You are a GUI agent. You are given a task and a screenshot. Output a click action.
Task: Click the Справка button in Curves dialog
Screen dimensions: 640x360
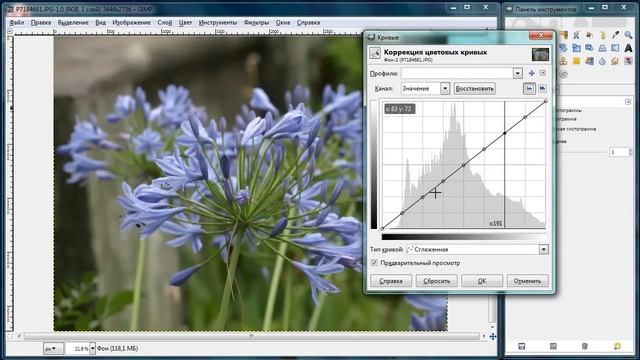391,281
